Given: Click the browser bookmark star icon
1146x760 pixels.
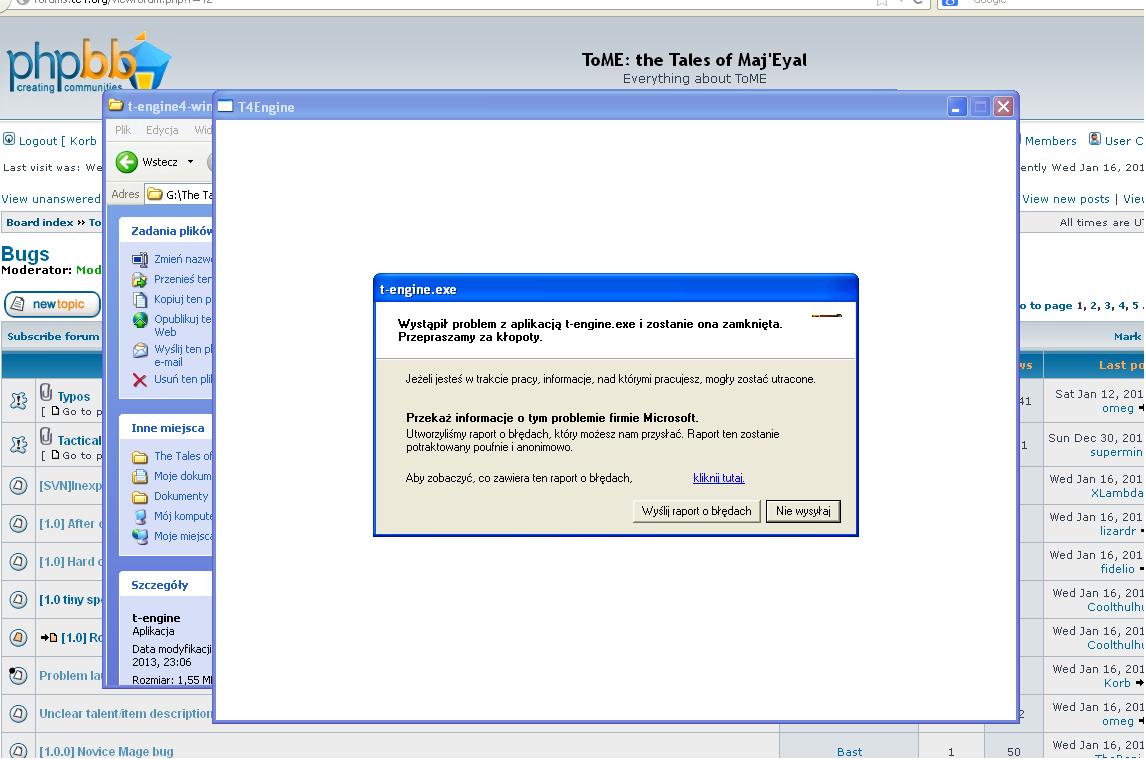Looking at the screenshot, I should pyautogui.click(x=882, y=2).
